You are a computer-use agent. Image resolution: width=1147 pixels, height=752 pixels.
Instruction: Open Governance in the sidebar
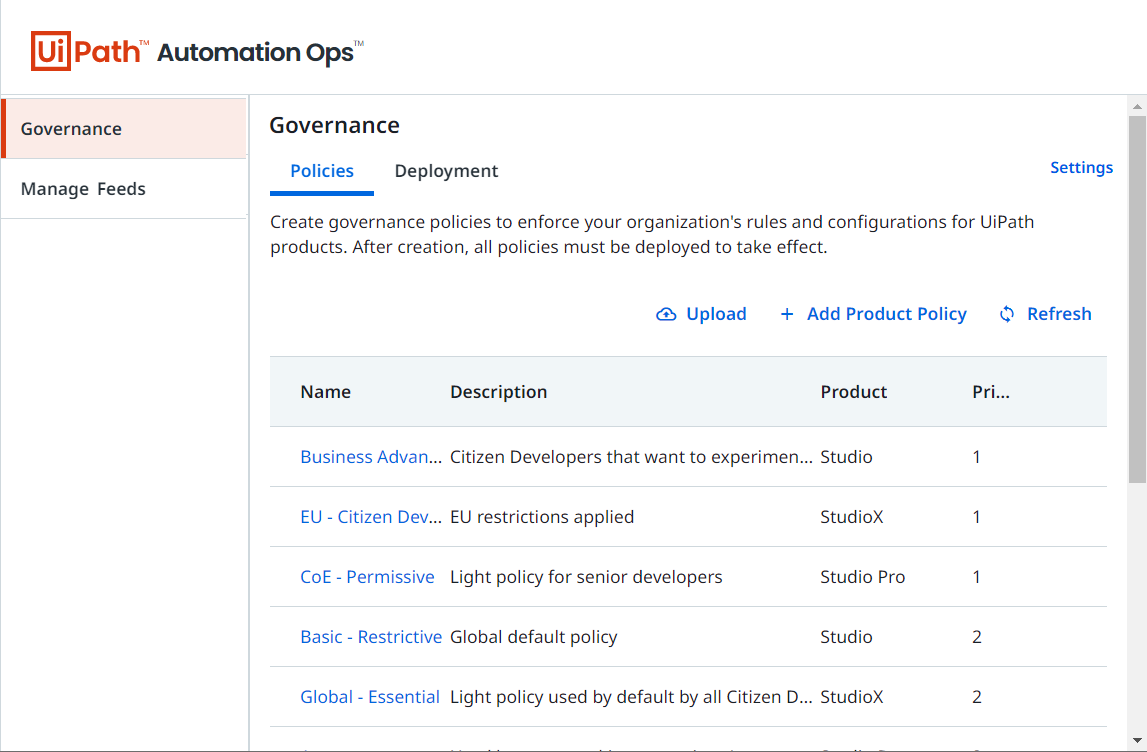pyautogui.click(x=124, y=129)
